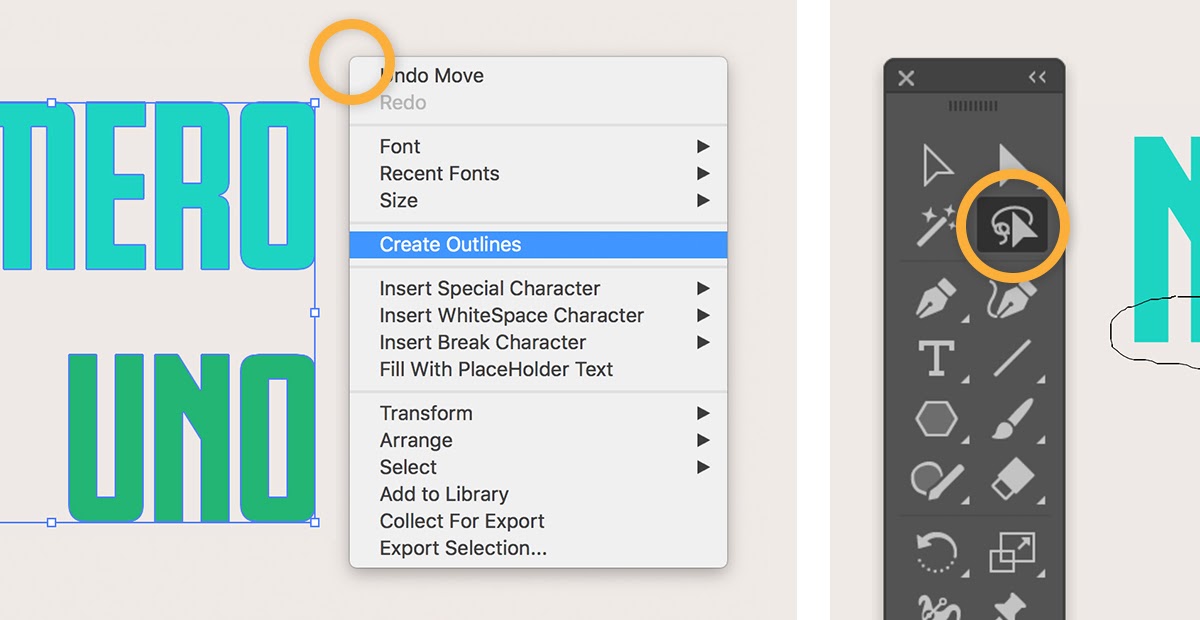The height and width of the screenshot is (620, 1200).
Task: Choose Add to Library
Action: tap(538, 495)
